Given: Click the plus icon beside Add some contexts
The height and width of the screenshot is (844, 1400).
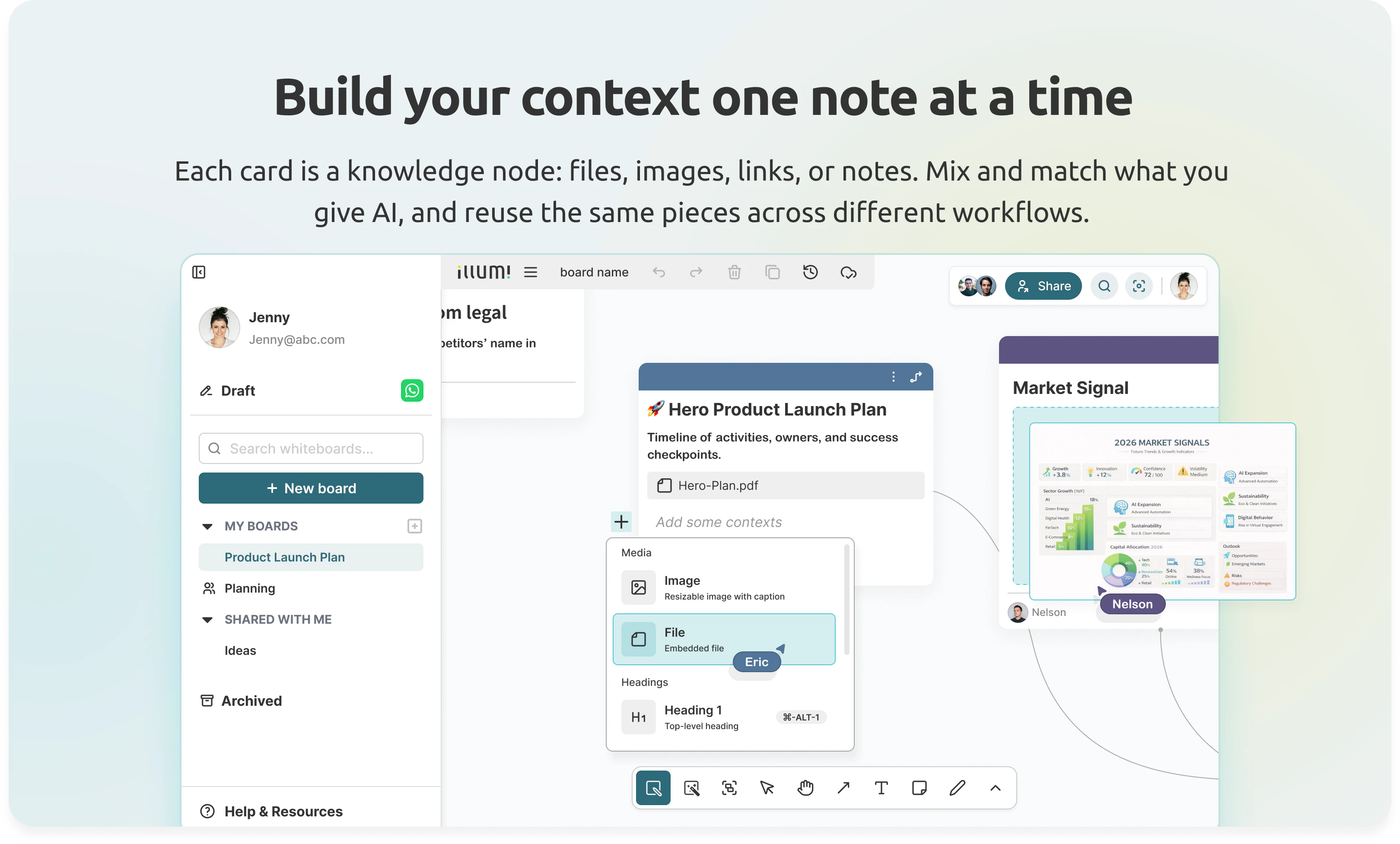Looking at the screenshot, I should pos(622,521).
